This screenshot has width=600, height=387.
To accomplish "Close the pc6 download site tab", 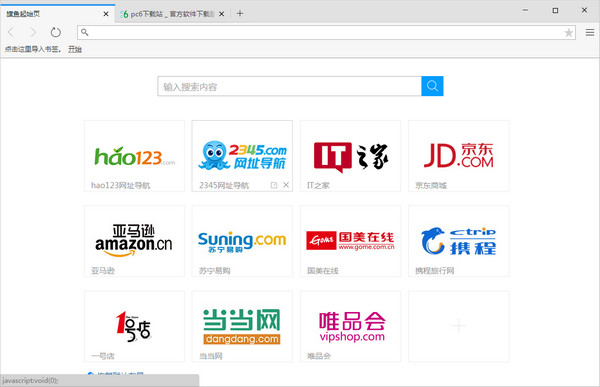I will [222, 14].
